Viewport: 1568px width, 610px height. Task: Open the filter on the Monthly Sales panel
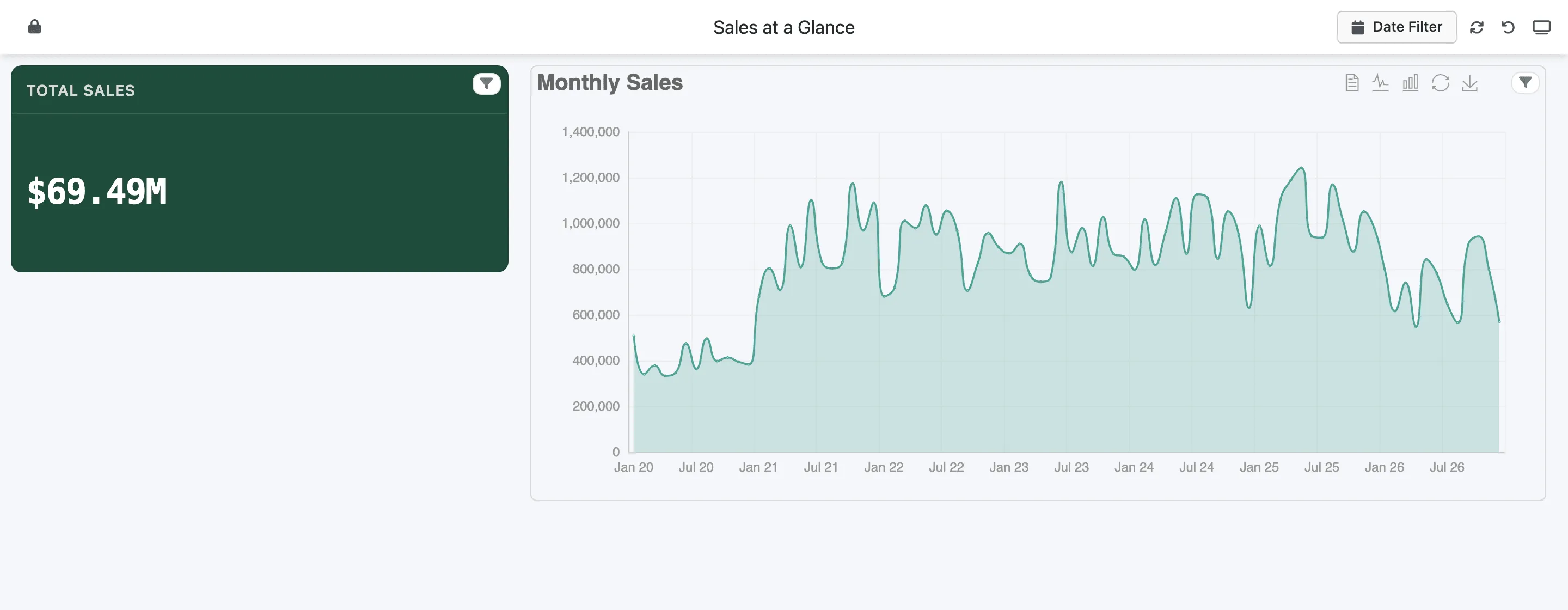tap(1526, 83)
